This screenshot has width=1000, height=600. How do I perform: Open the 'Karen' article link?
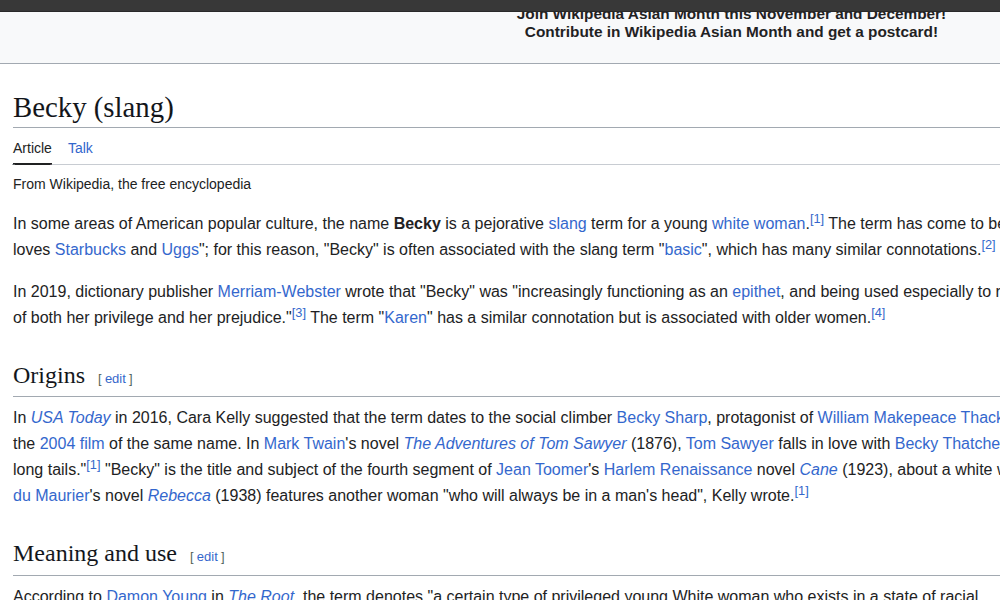click(405, 318)
